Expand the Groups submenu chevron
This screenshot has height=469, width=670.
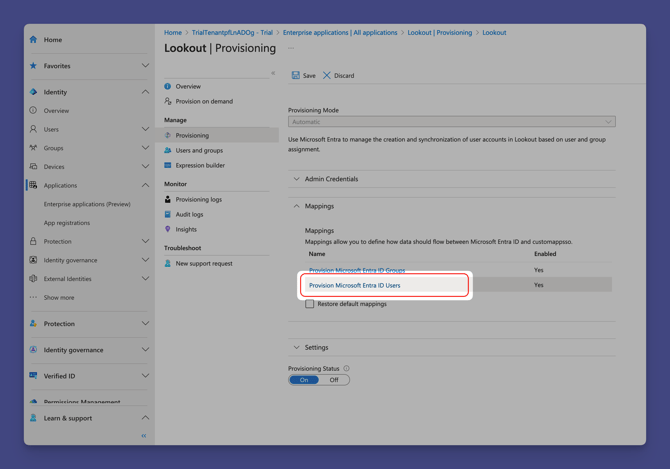pos(145,148)
